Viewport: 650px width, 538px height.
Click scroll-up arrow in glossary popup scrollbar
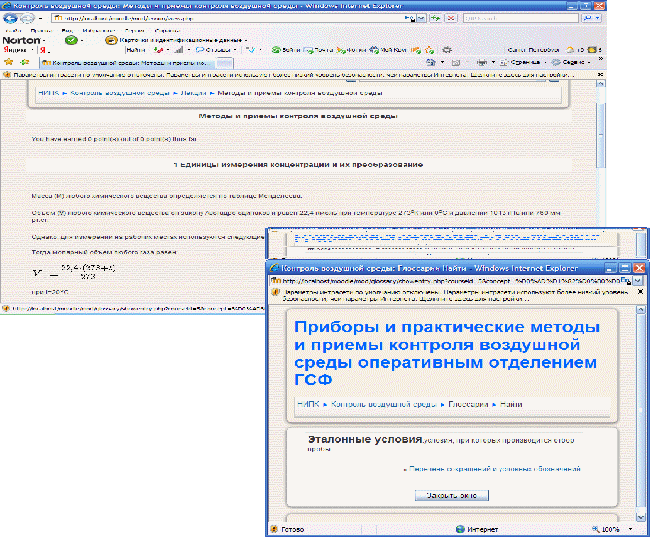click(640, 310)
